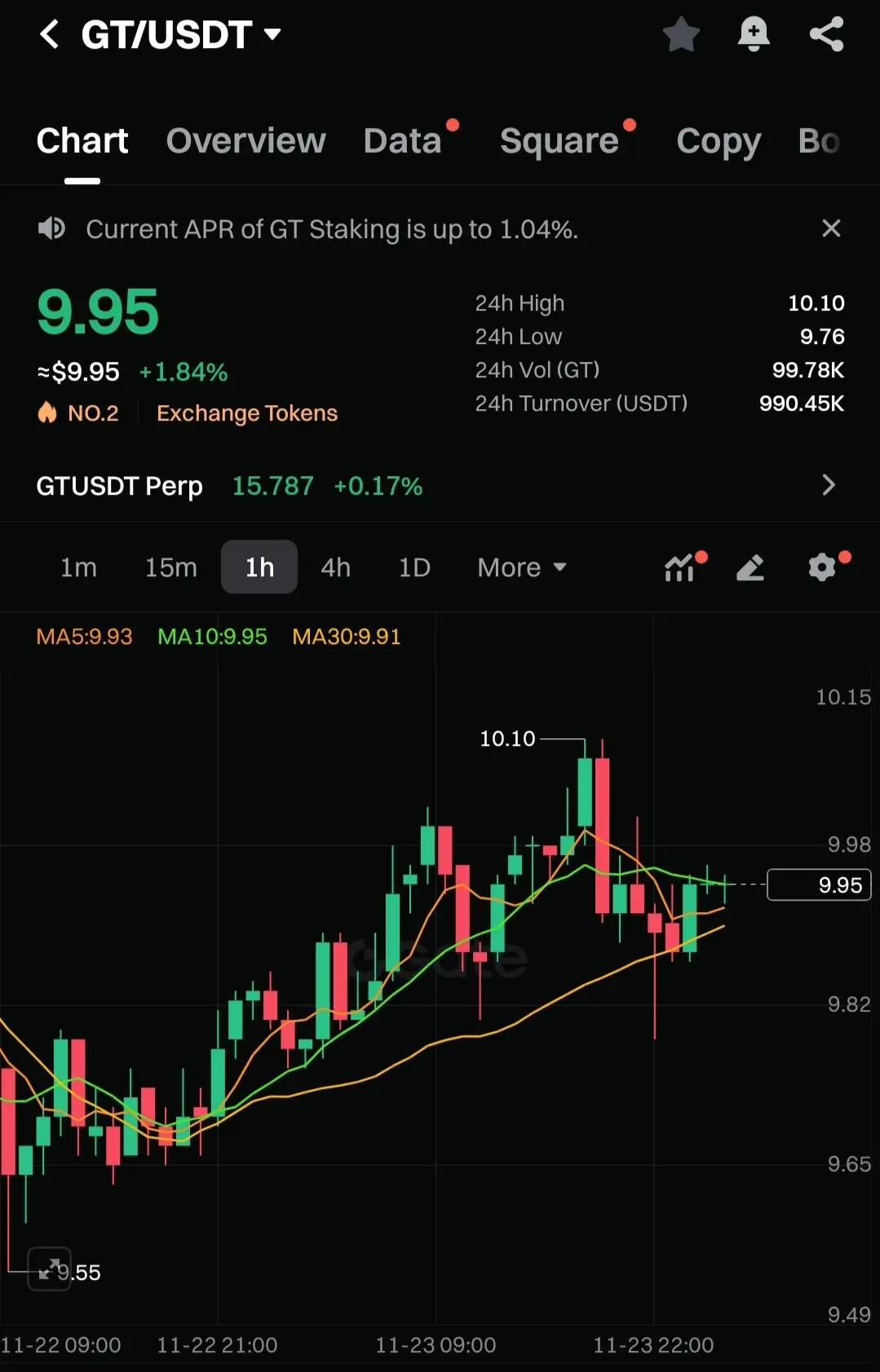Tap the MA10:9.95 indicator label
The width and height of the screenshot is (880, 1372).
click(x=212, y=637)
